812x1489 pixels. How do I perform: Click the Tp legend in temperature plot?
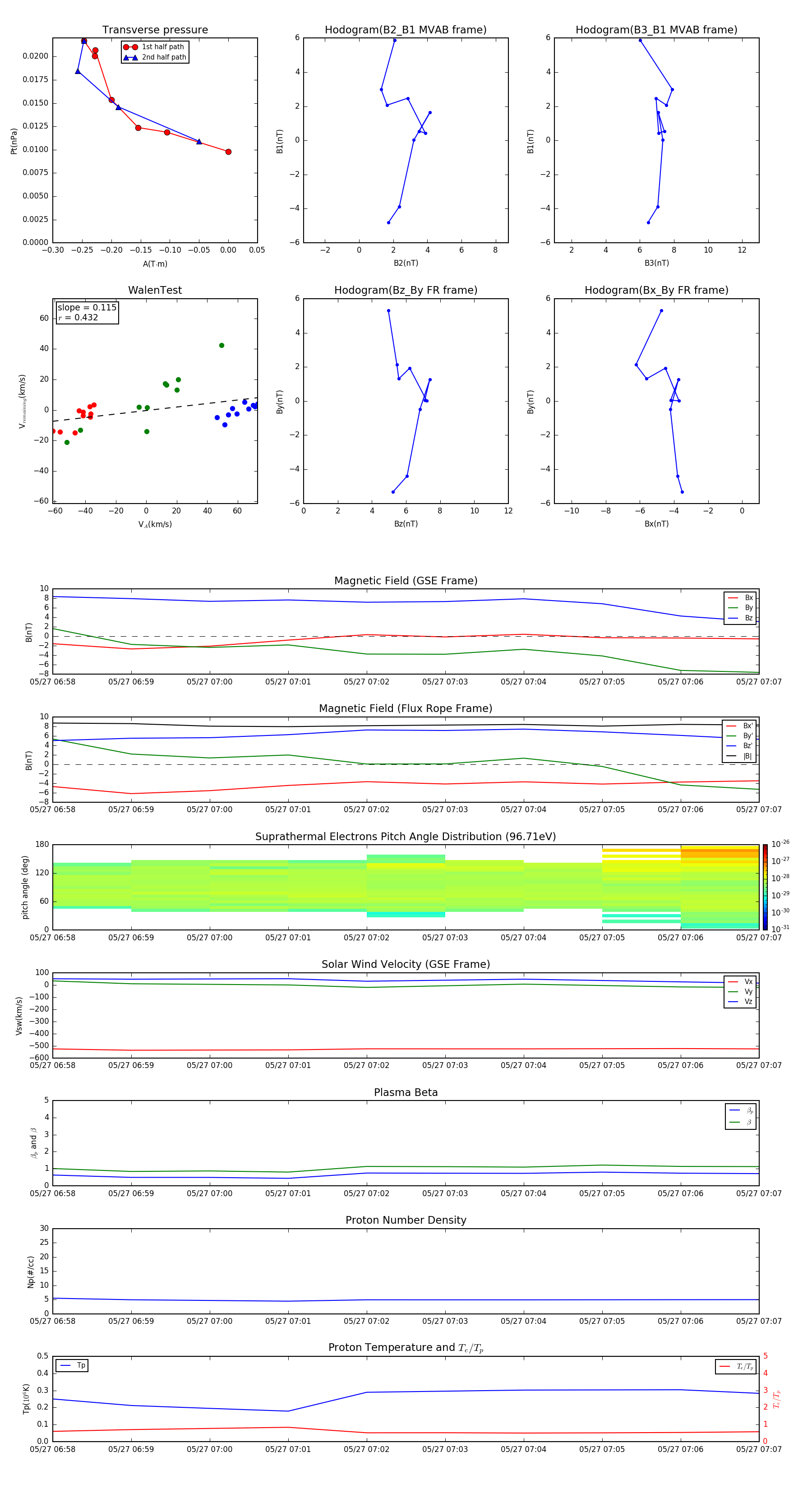point(72,1366)
